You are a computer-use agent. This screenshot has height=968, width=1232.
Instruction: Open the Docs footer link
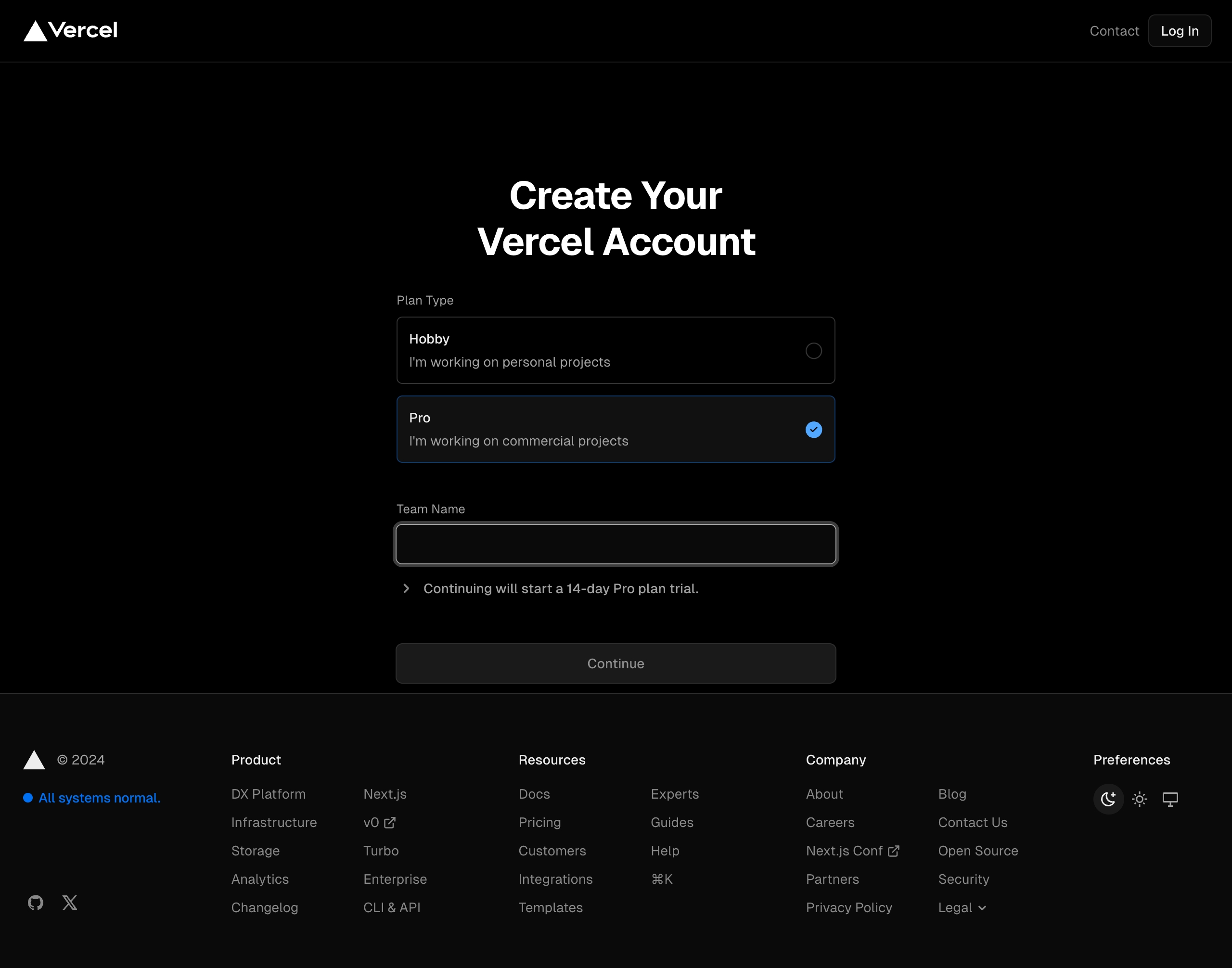pyautogui.click(x=534, y=794)
